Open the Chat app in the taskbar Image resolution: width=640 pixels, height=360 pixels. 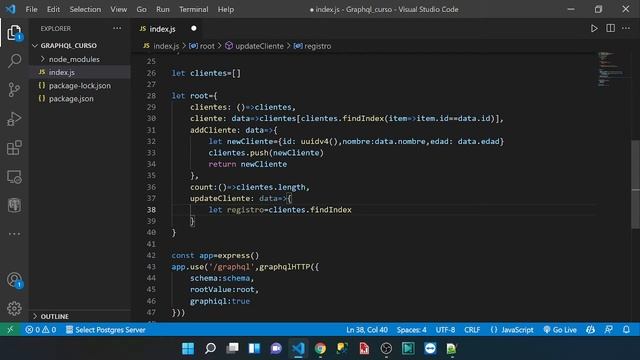pyautogui.click(x=276, y=349)
